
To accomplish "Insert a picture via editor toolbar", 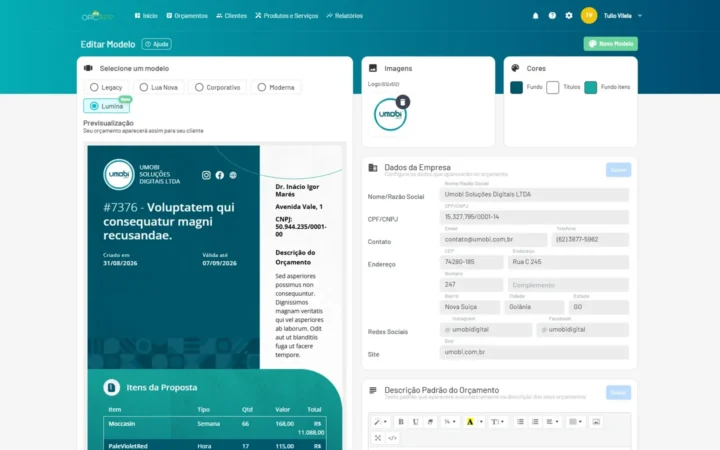I will 596,422.
